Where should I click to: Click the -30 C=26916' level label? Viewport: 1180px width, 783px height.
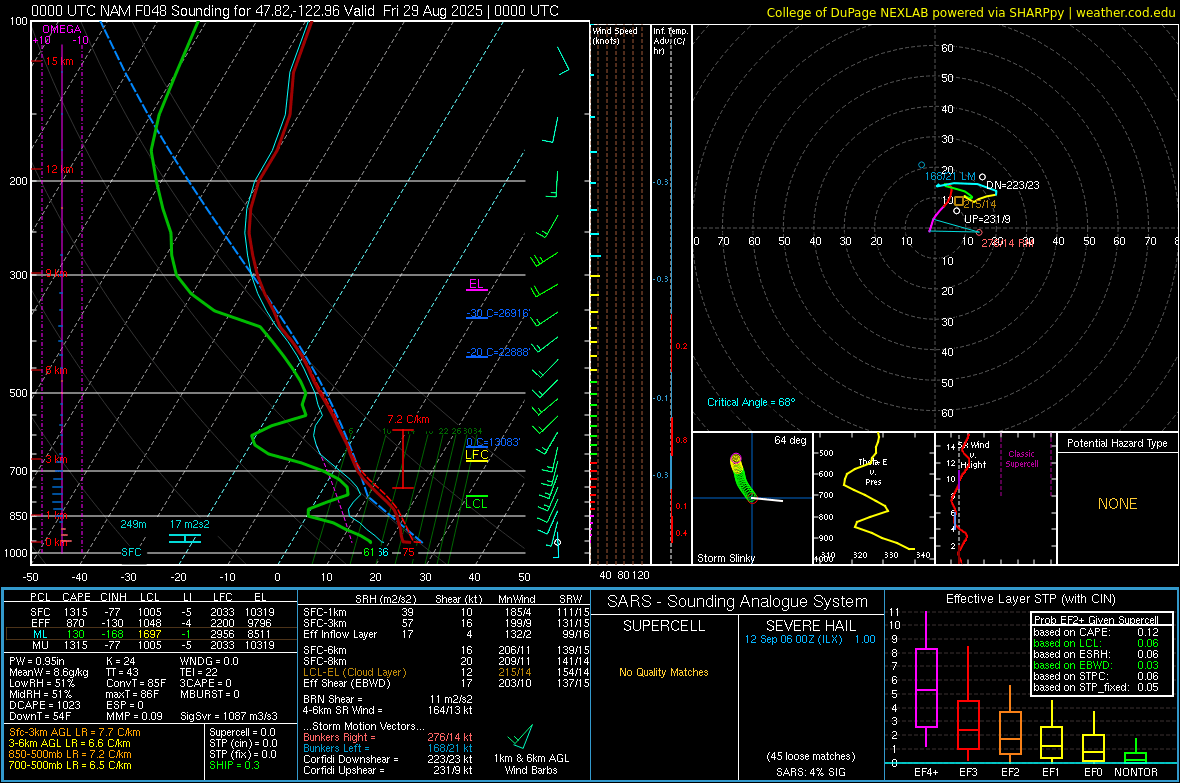pos(498,313)
